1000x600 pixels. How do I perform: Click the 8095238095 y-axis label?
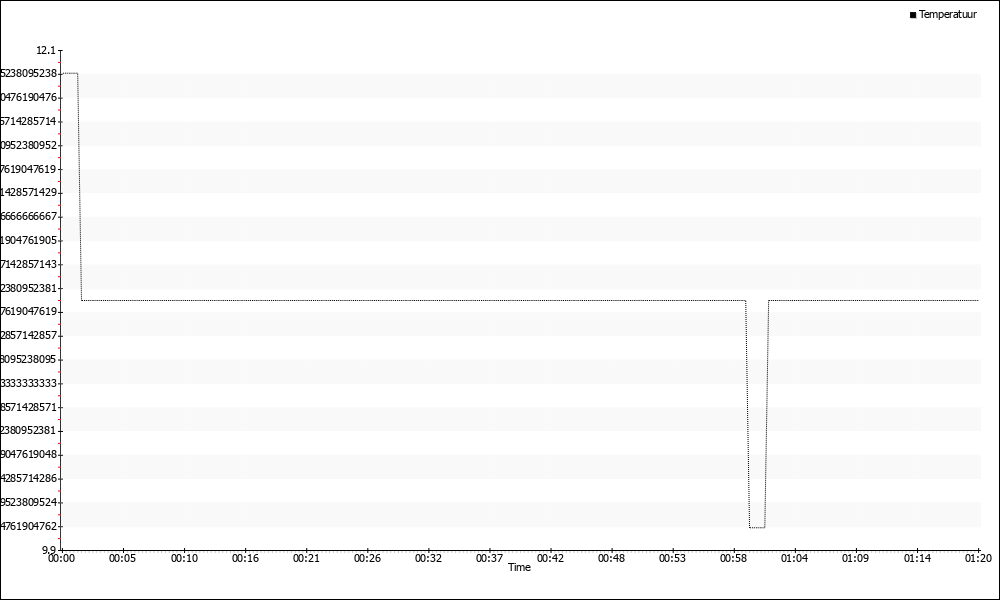[x=29, y=360]
